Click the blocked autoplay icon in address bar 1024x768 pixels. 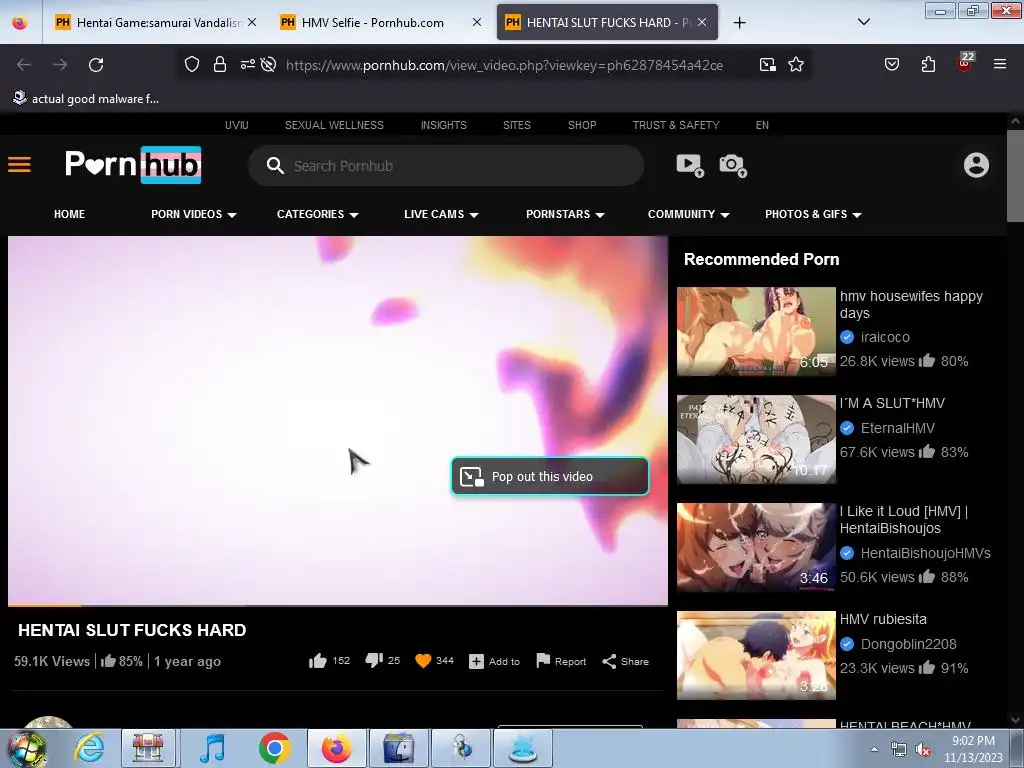click(268, 65)
